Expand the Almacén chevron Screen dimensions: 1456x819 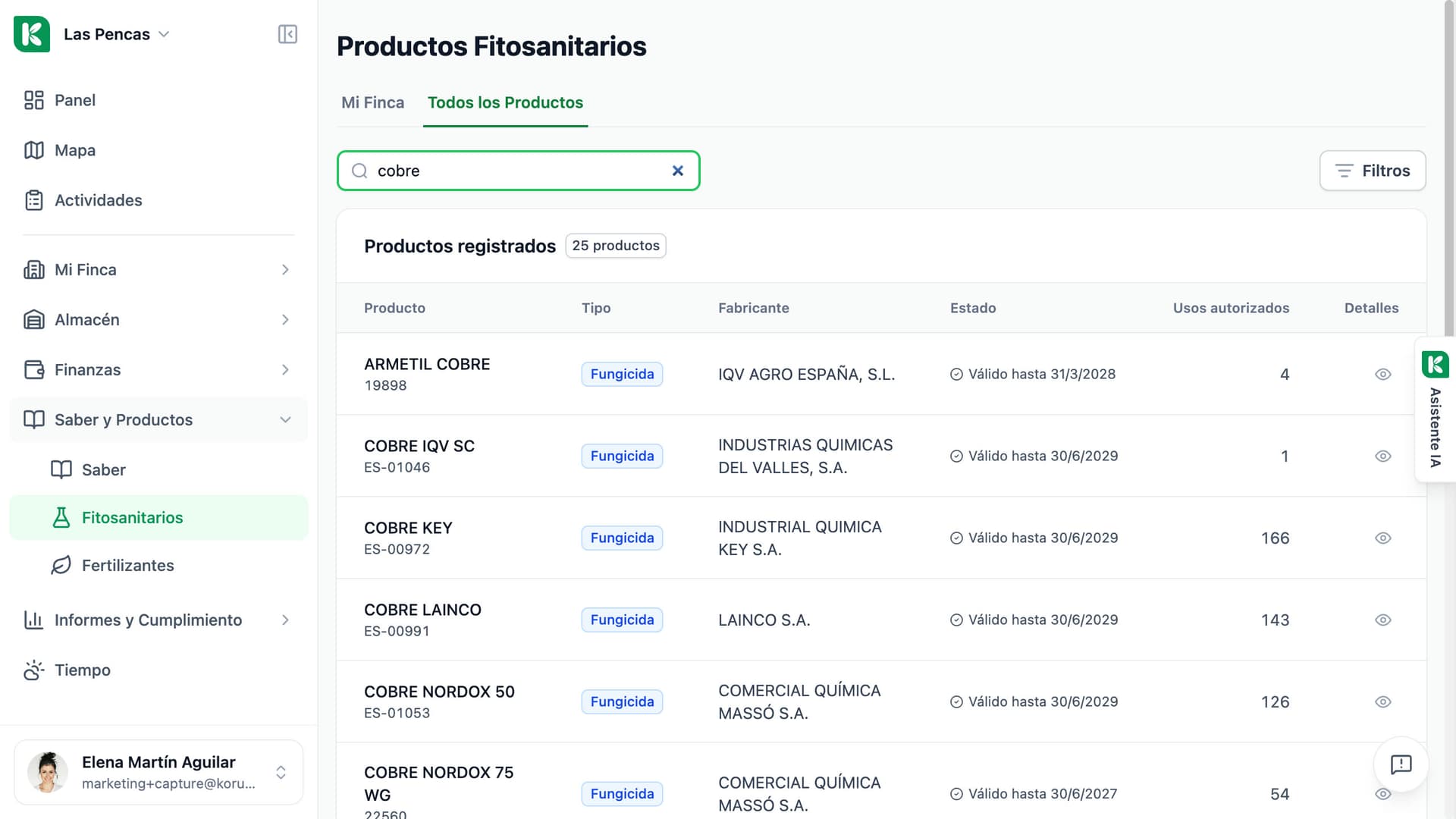tap(285, 320)
